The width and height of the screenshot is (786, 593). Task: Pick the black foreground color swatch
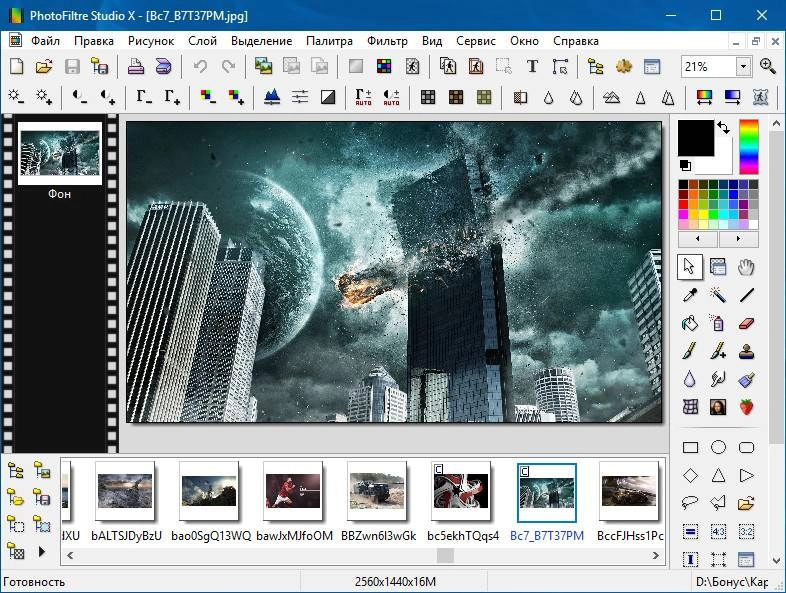pyautogui.click(x=696, y=137)
